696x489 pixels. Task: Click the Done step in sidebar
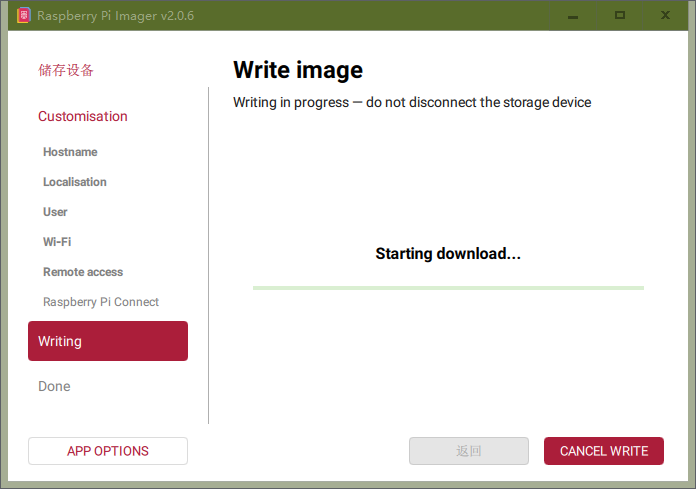click(x=54, y=386)
